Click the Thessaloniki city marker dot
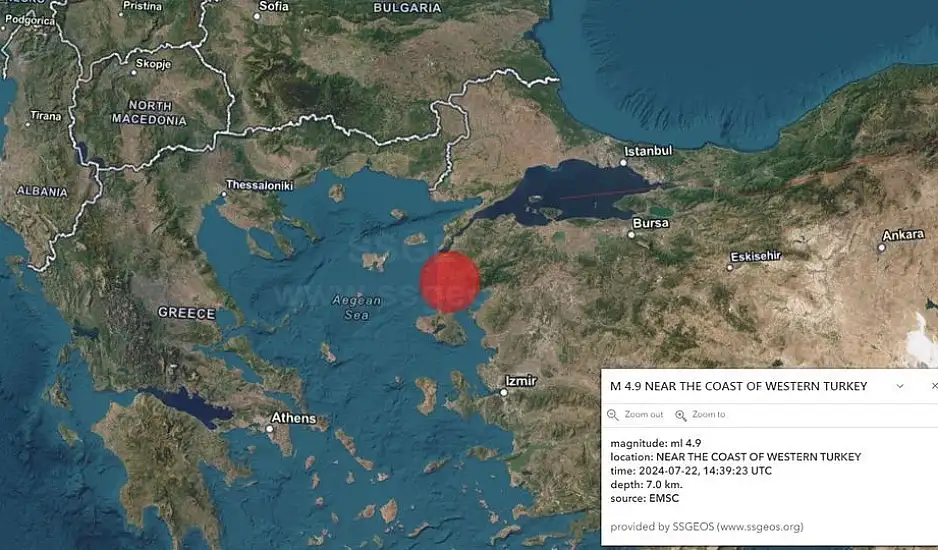Screen dimensions: 938x550 pyautogui.click(x=224, y=194)
